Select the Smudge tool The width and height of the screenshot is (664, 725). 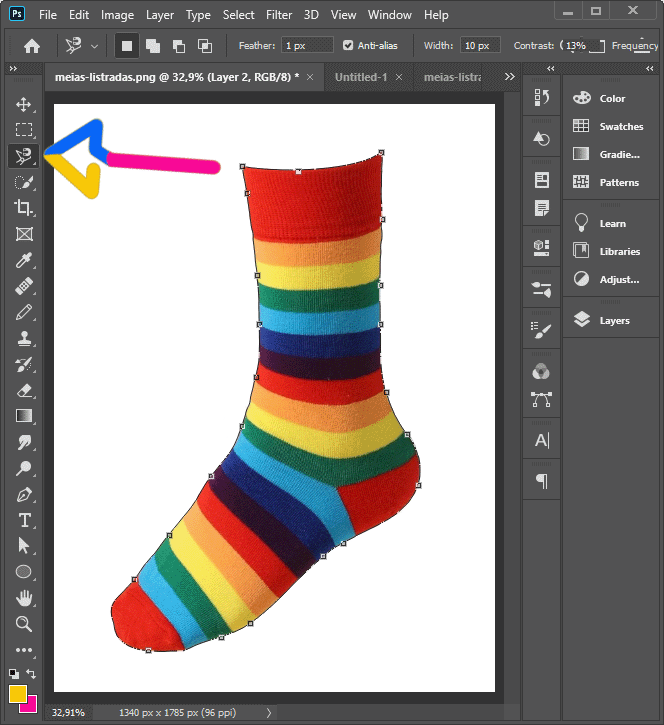pos(24,442)
